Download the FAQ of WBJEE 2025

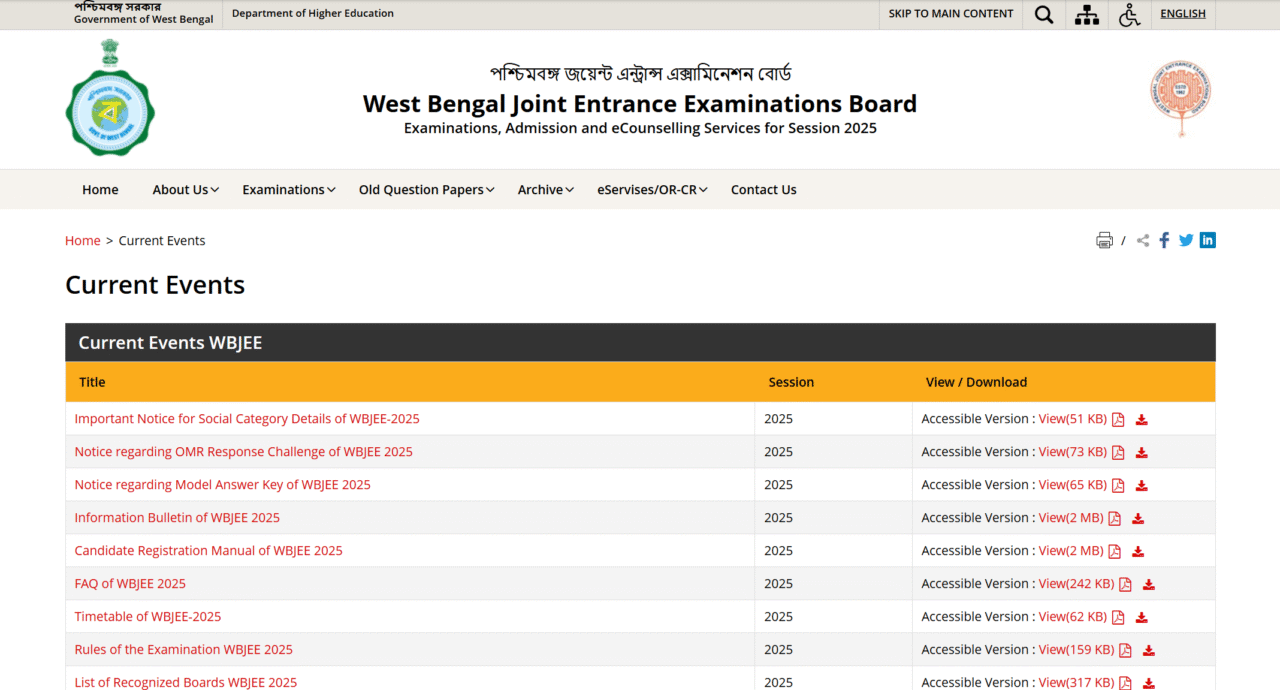[1149, 585]
